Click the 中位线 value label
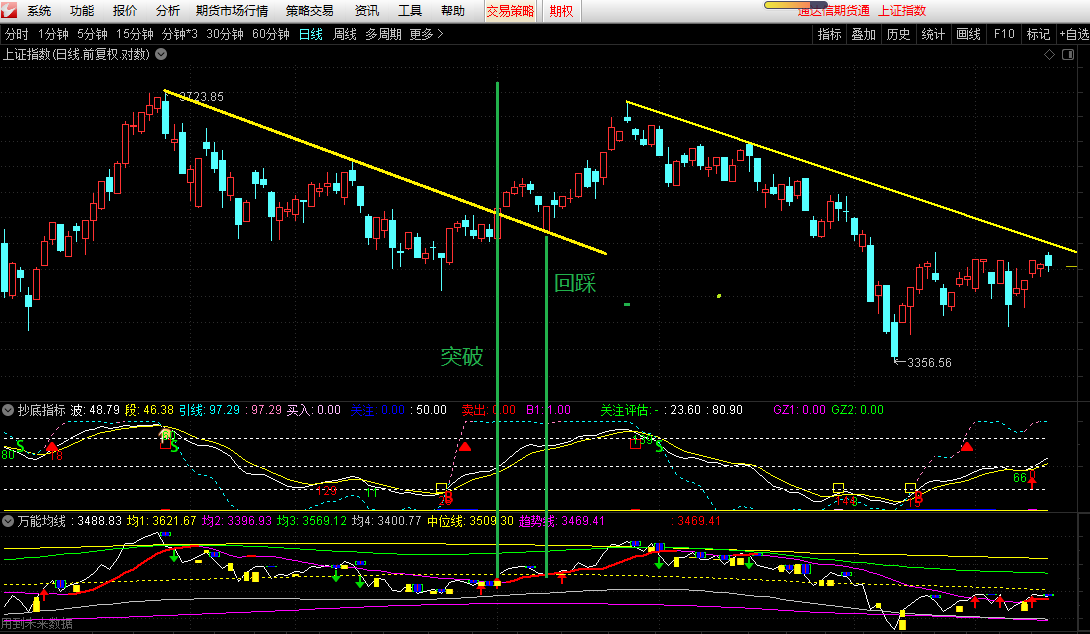The image size is (1090, 634). [x=470, y=521]
